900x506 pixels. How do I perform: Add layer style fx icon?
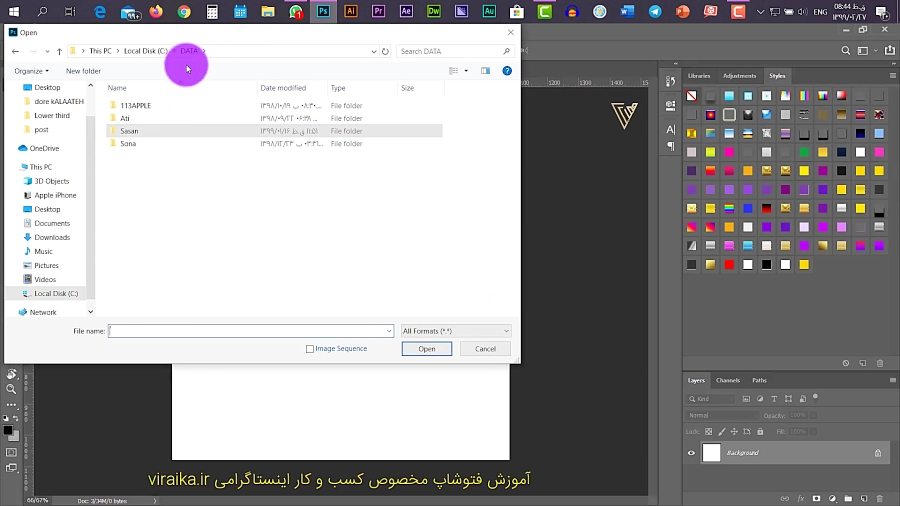click(801, 499)
